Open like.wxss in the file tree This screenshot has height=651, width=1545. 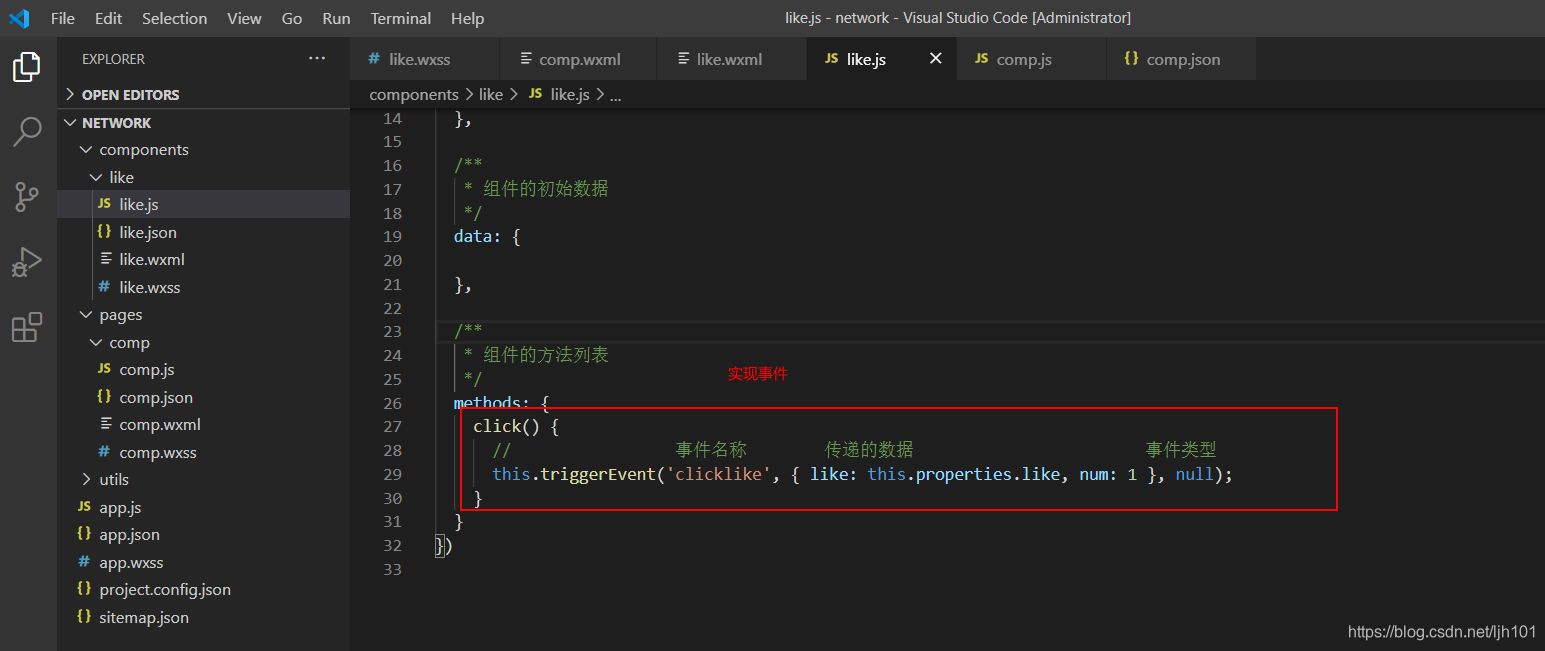203,287
